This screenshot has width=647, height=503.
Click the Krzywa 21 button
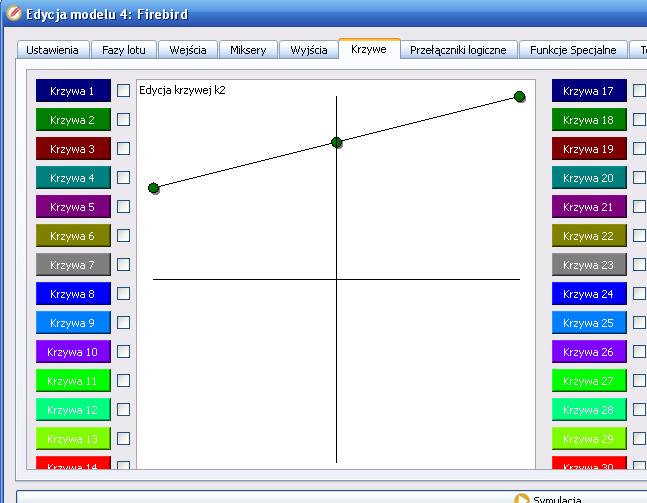point(589,207)
